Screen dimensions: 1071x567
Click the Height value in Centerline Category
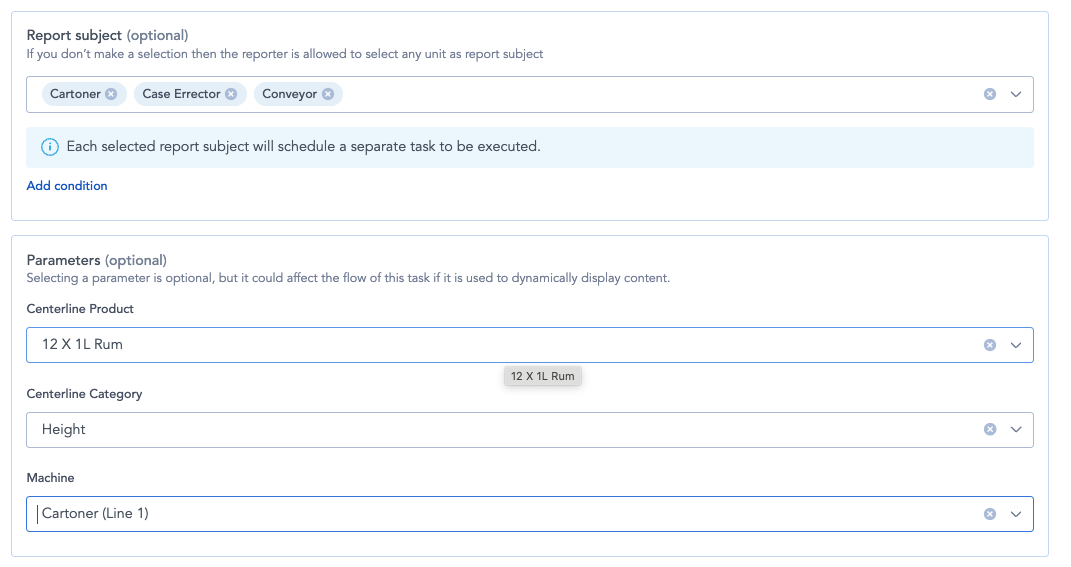click(64, 429)
